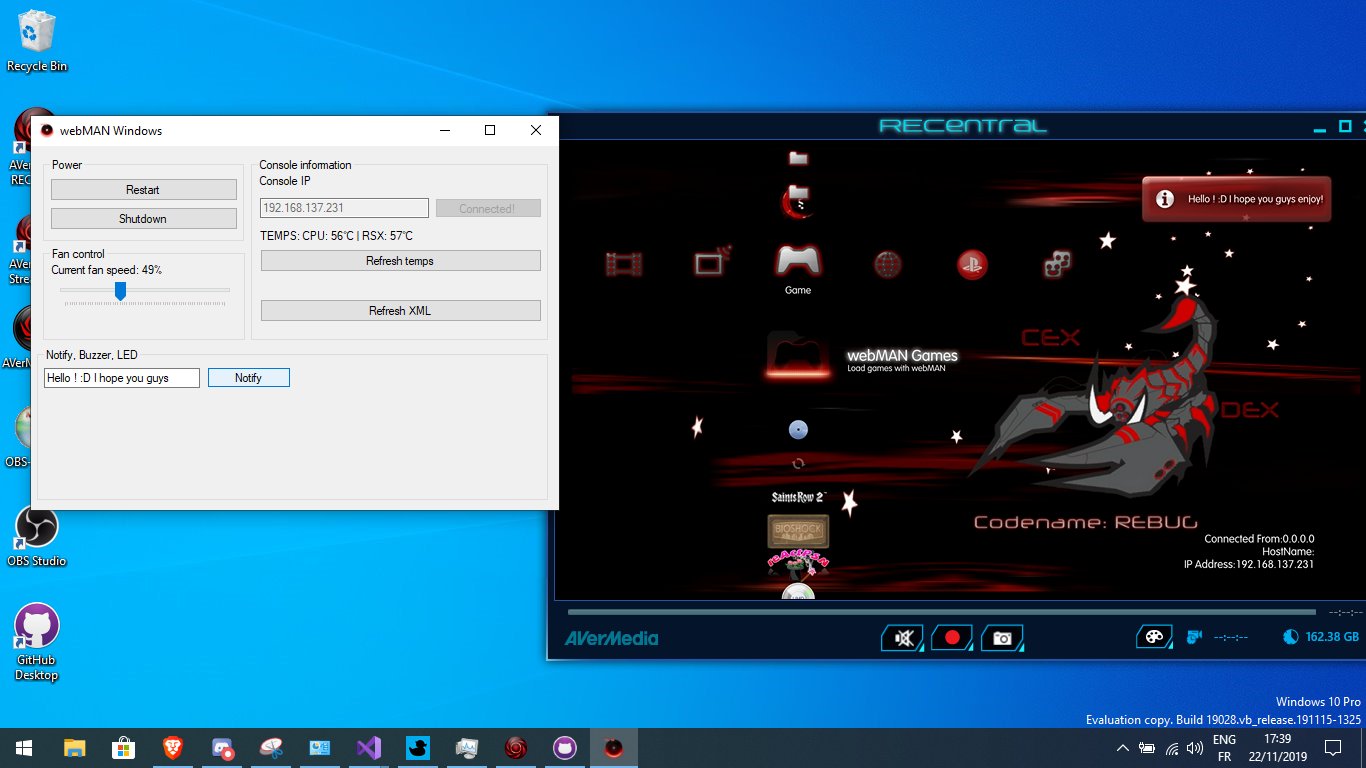Open Visual Studio from the taskbar
Image resolution: width=1366 pixels, height=768 pixels.
(369, 748)
